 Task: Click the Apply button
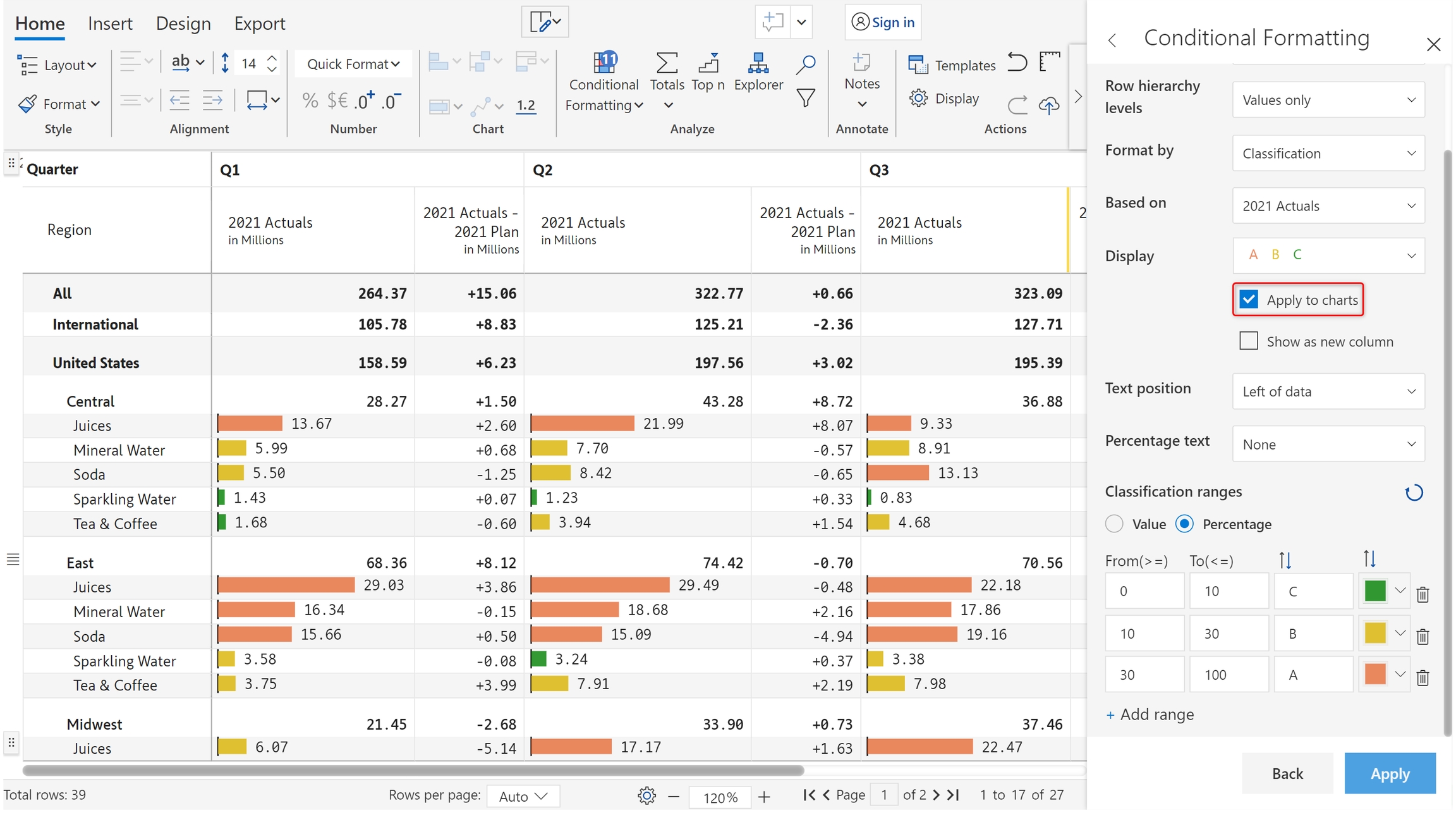click(1389, 773)
